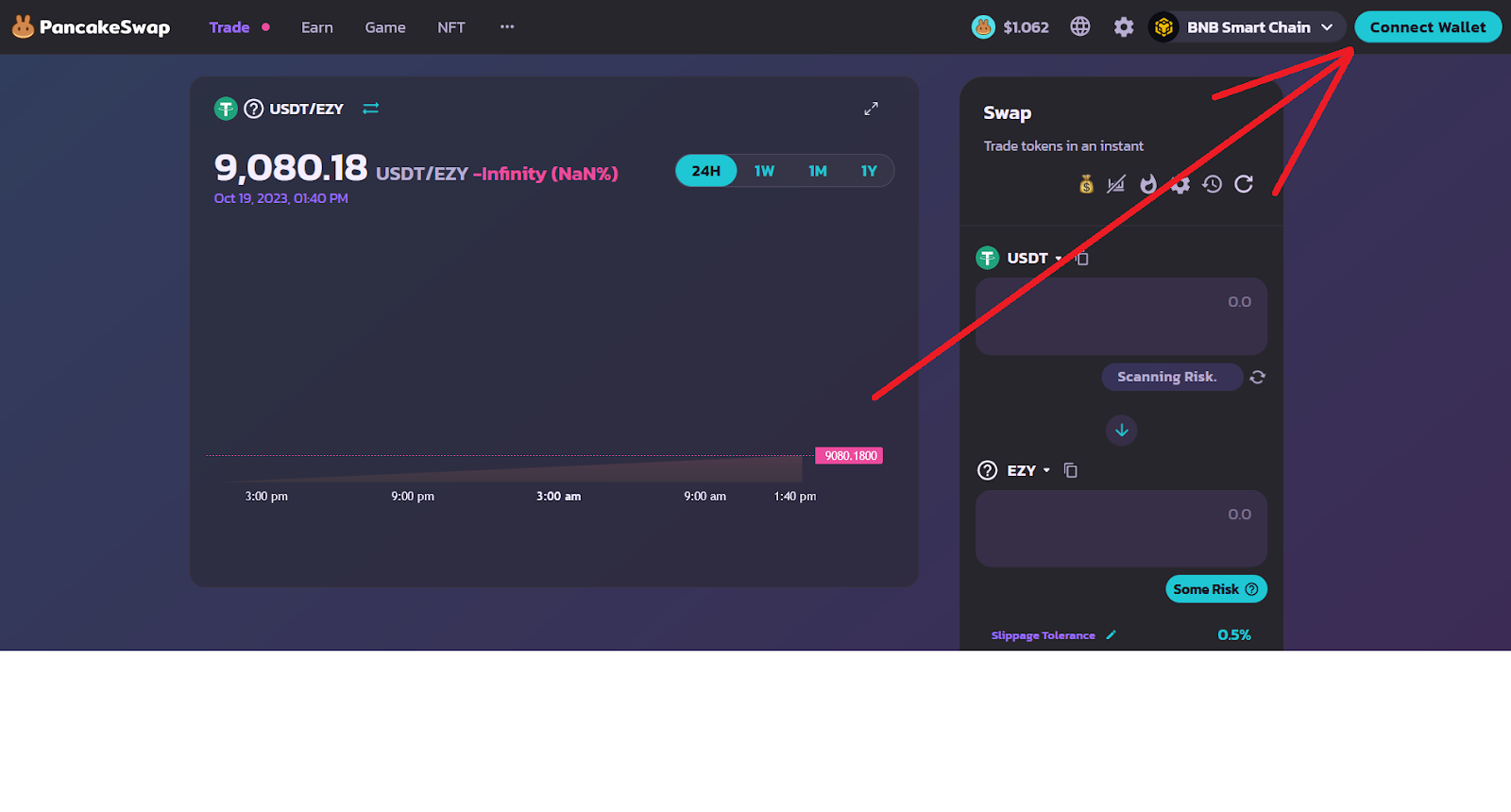This screenshot has height=812, width=1511.
Task: Expand the price chart to fullscreen
Action: coord(871,109)
